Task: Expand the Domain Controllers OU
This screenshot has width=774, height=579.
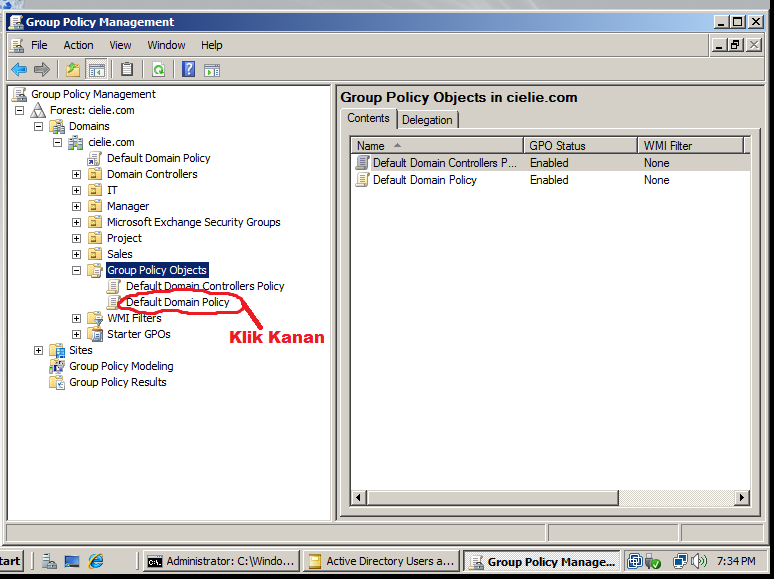Action: coord(77,175)
